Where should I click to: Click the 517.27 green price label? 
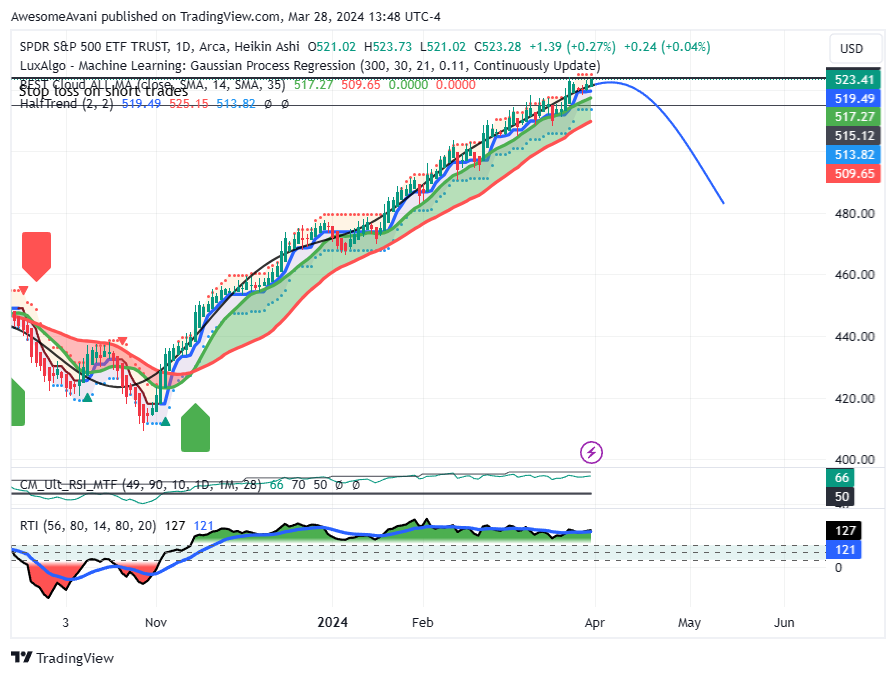tap(854, 117)
